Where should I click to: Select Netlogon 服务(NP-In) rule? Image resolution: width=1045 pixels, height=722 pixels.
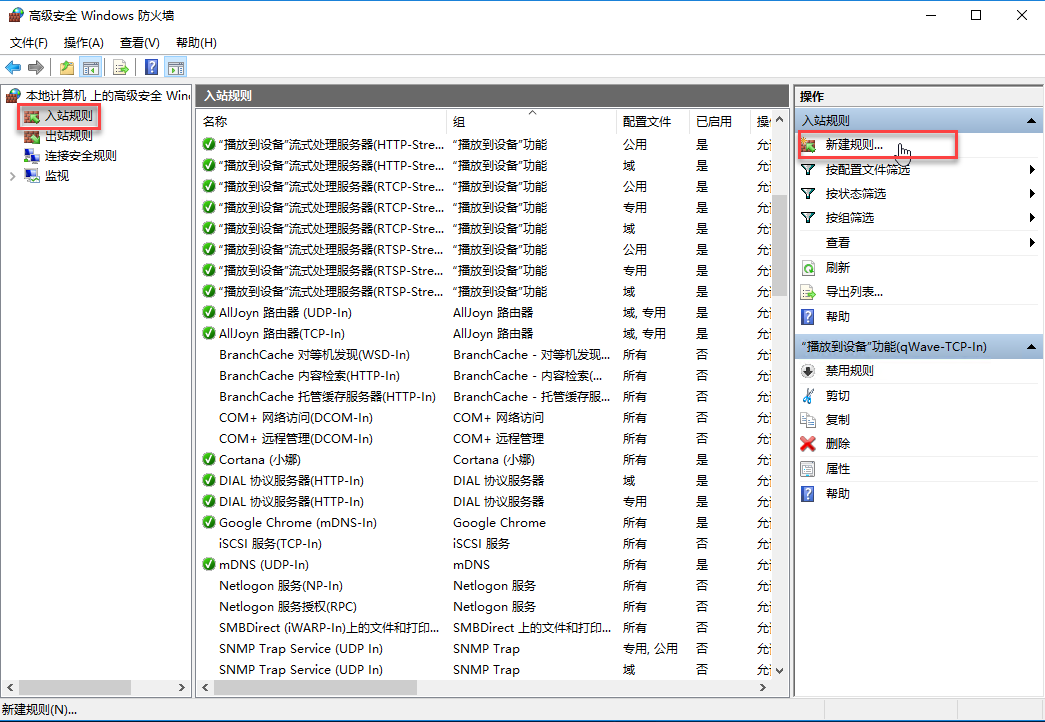pos(281,586)
